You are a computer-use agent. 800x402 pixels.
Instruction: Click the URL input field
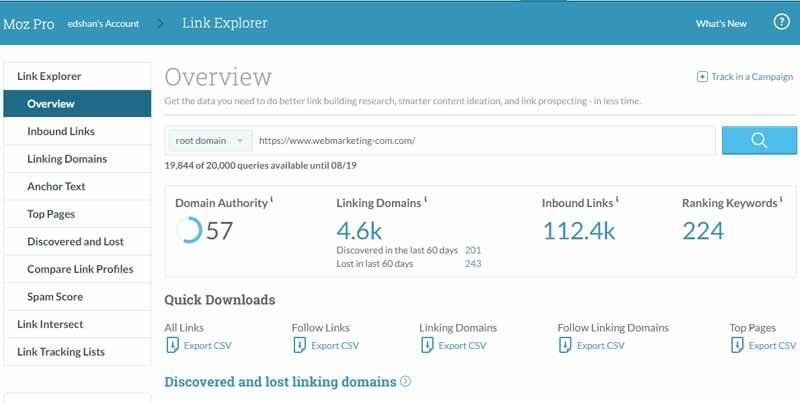pos(484,141)
